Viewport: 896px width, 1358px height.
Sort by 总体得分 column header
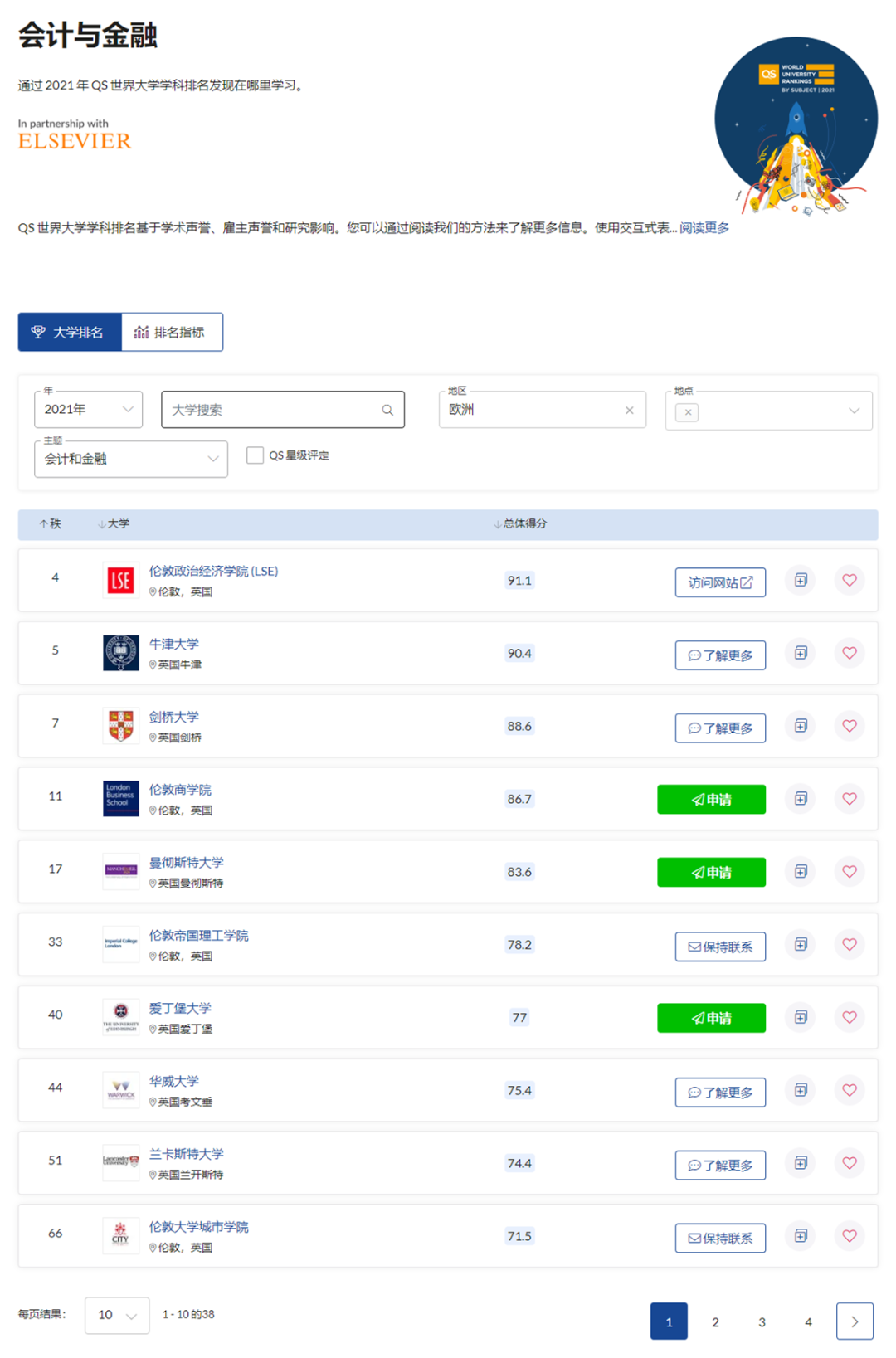pos(520,523)
